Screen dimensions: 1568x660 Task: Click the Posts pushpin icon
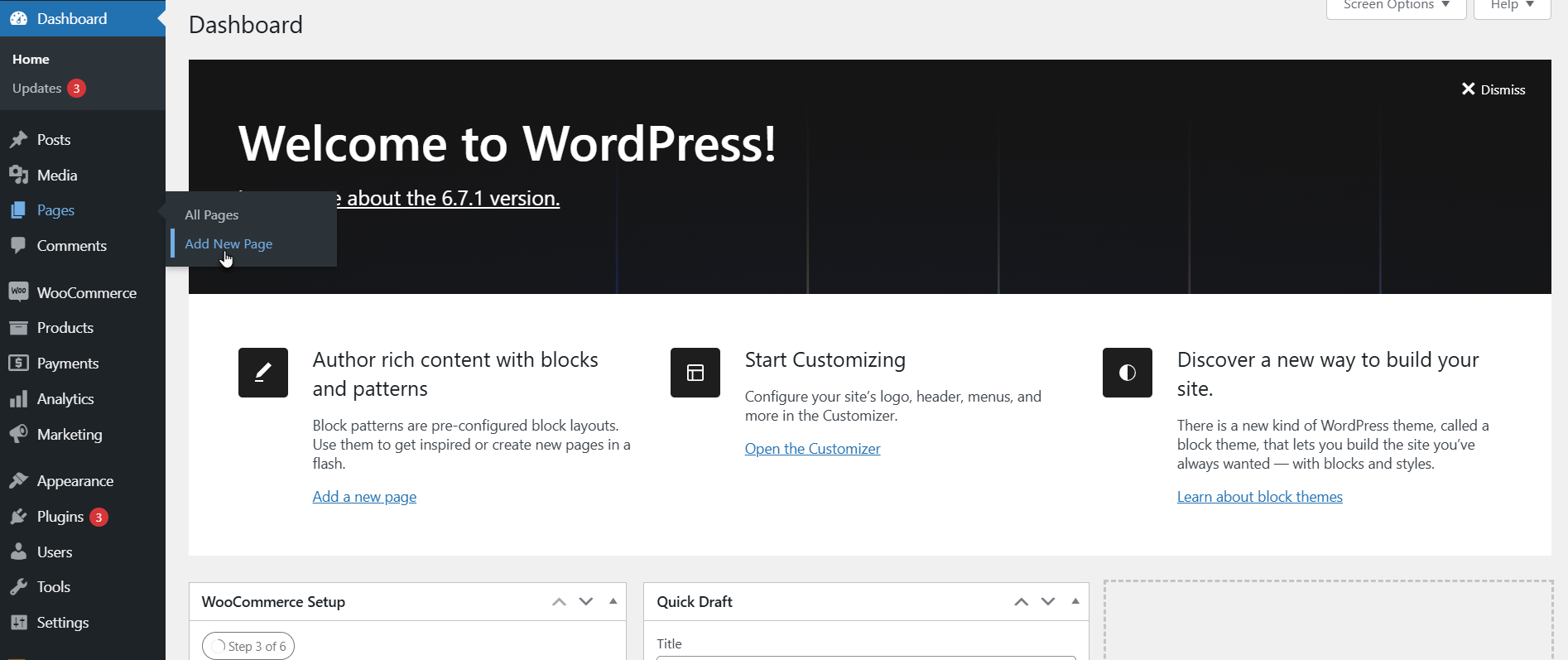click(18, 140)
